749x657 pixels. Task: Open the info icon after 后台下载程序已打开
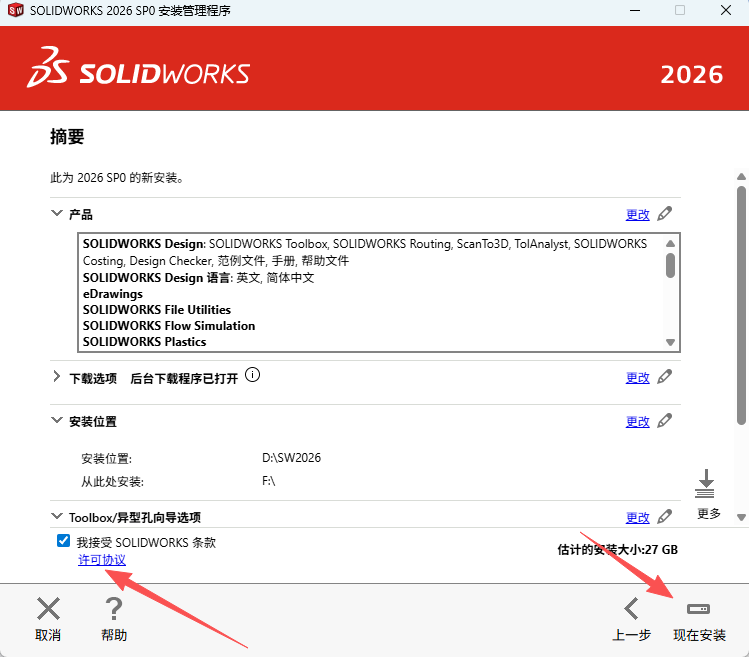[x=252, y=375]
